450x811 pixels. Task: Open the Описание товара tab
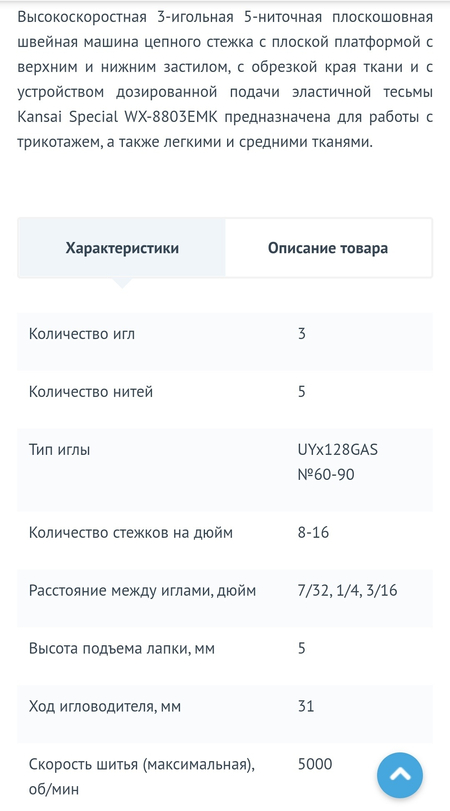328,248
